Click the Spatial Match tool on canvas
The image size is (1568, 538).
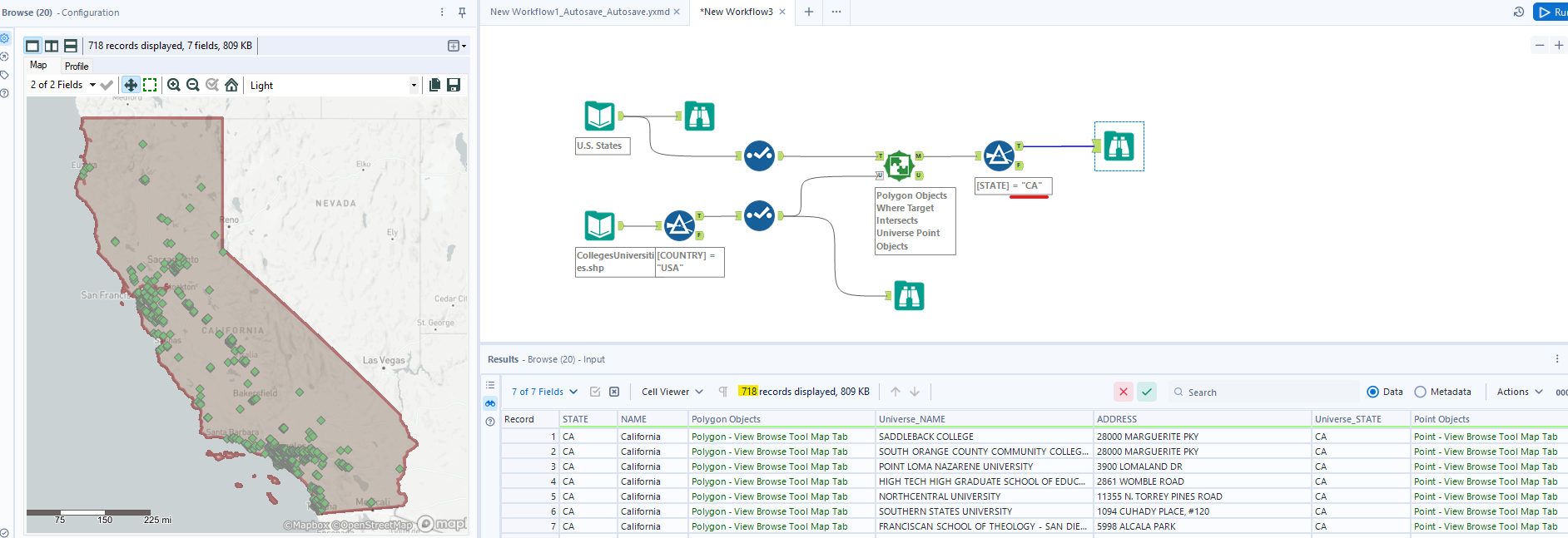[899, 165]
